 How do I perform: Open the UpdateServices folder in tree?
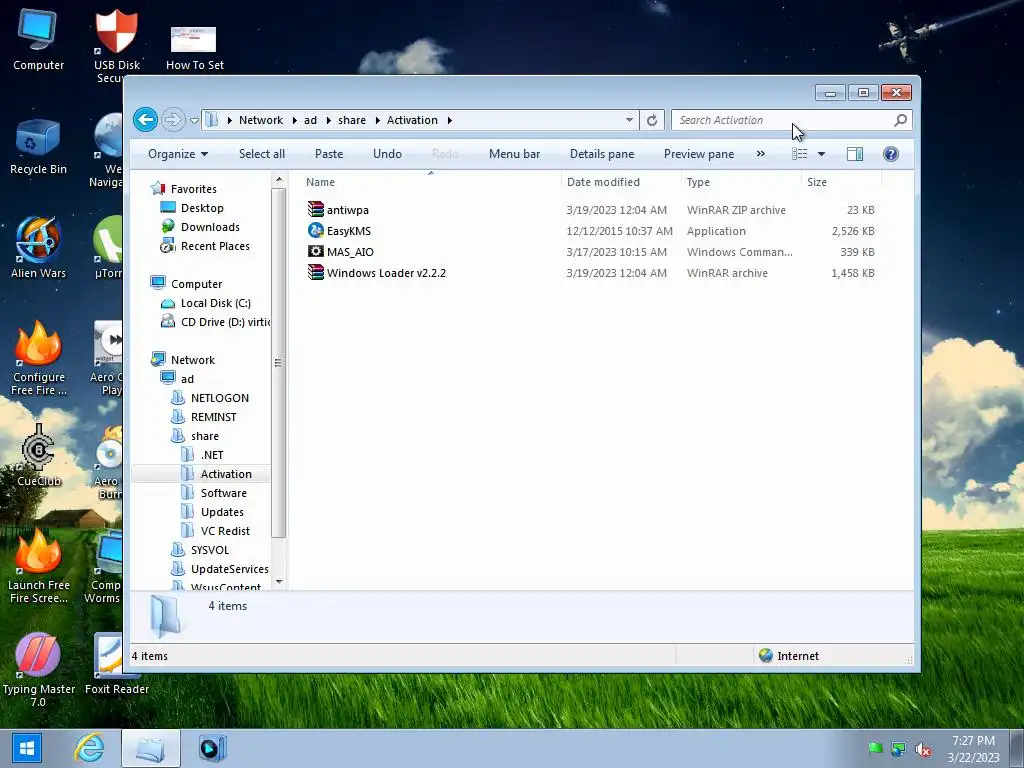click(x=229, y=569)
